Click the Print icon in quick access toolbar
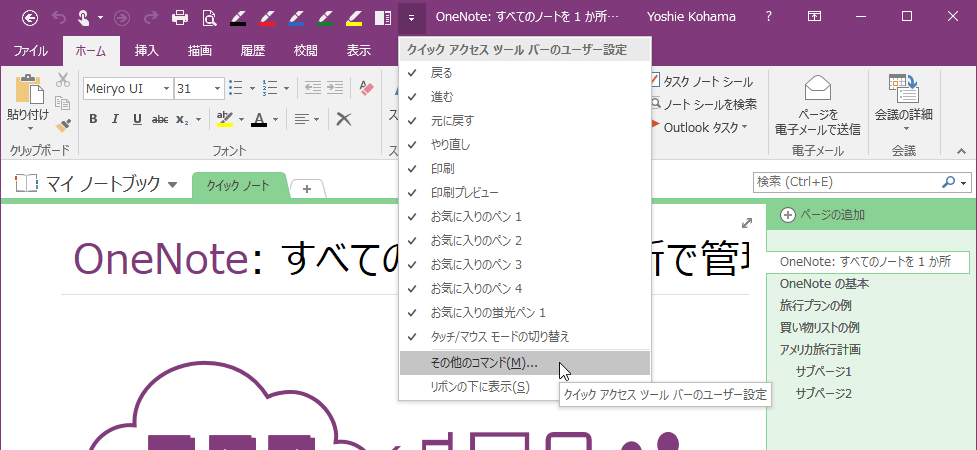This screenshot has width=977, height=450. click(180, 17)
